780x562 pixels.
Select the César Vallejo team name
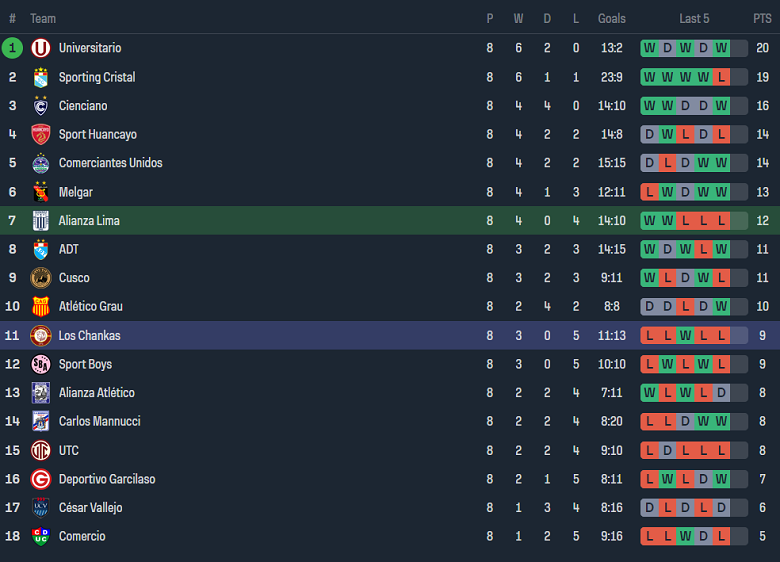[x=90, y=508]
